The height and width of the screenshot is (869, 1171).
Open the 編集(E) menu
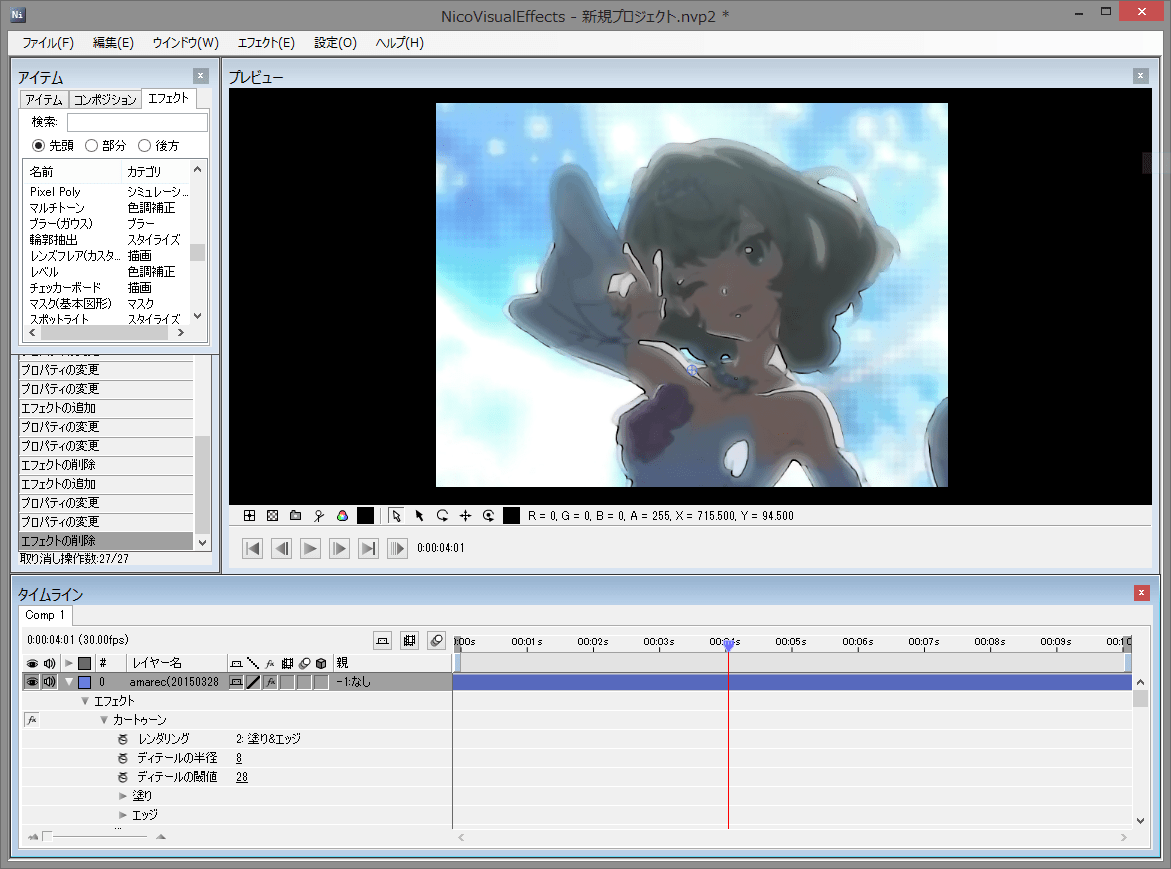pos(113,43)
